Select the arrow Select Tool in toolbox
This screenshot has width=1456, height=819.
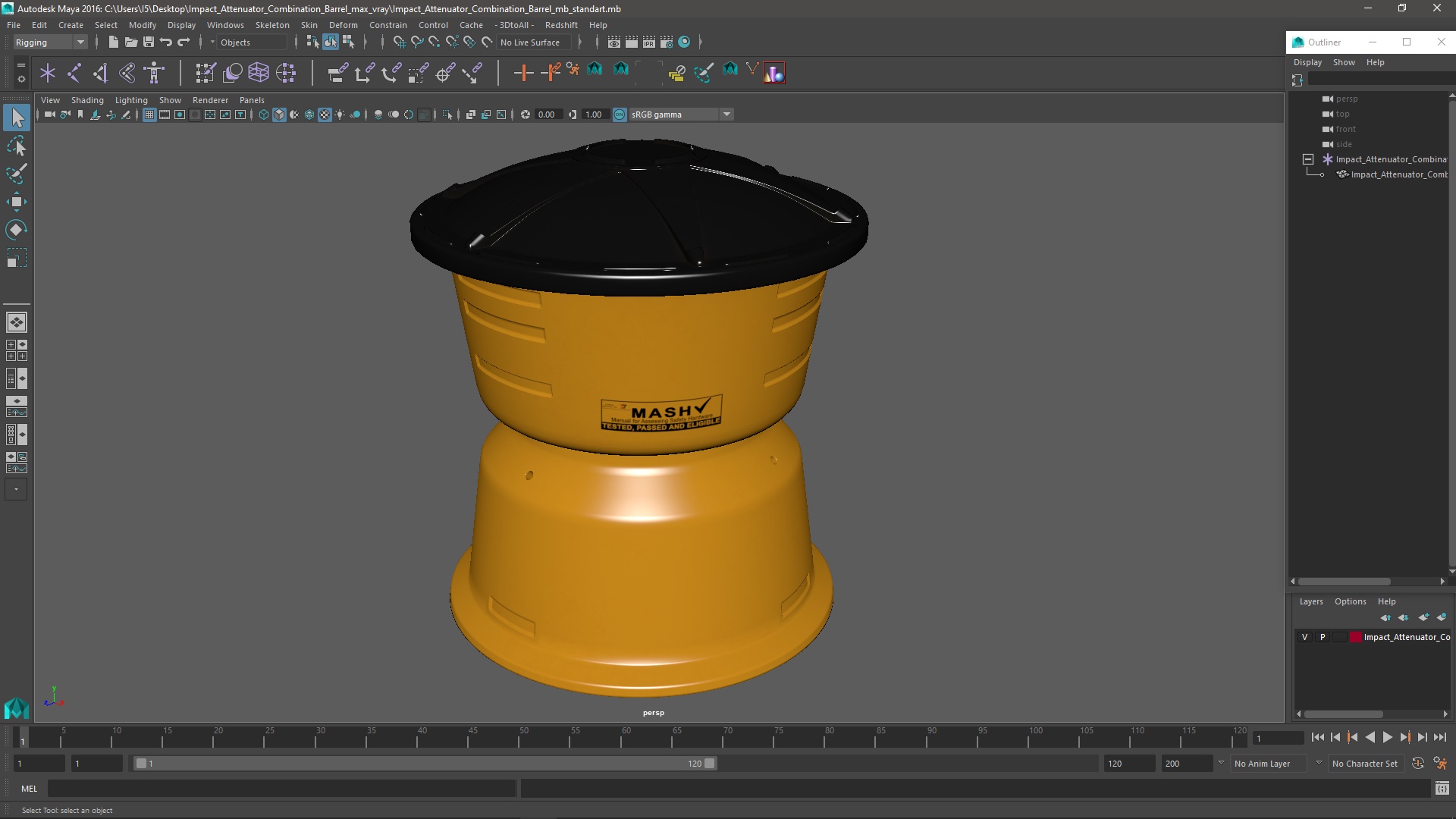(x=17, y=118)
